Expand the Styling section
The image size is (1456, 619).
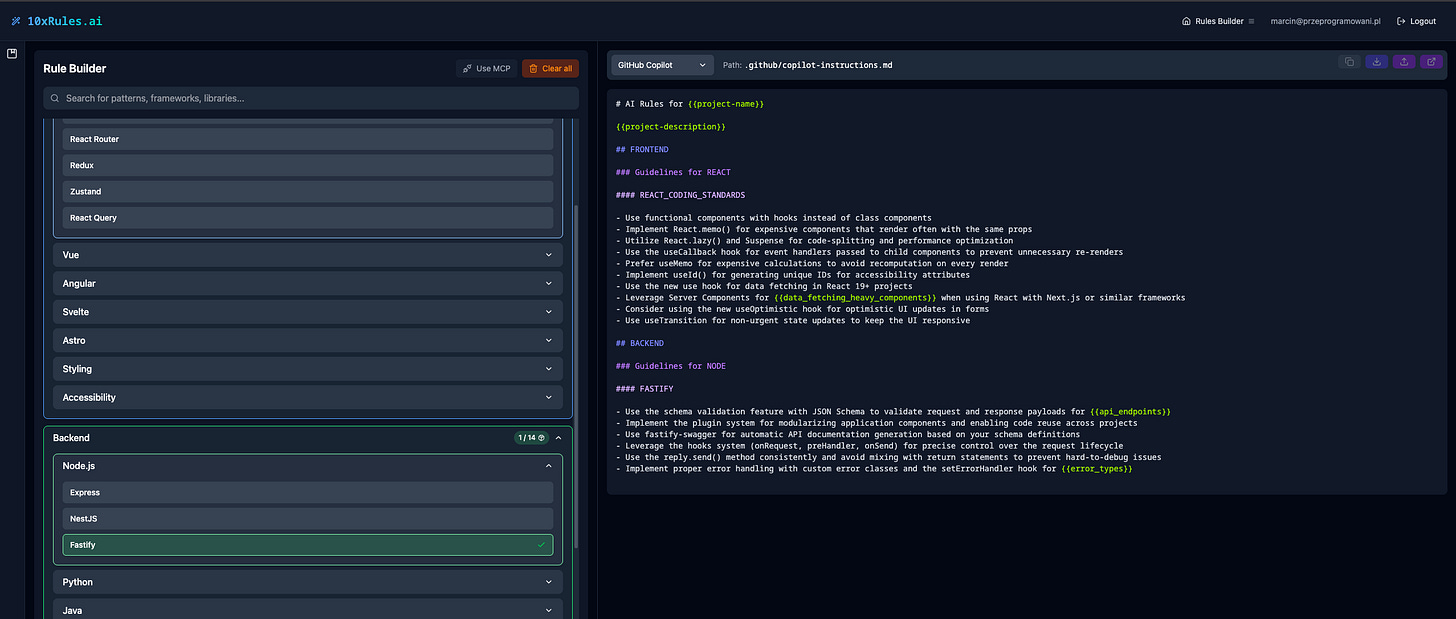coord(308,369)
